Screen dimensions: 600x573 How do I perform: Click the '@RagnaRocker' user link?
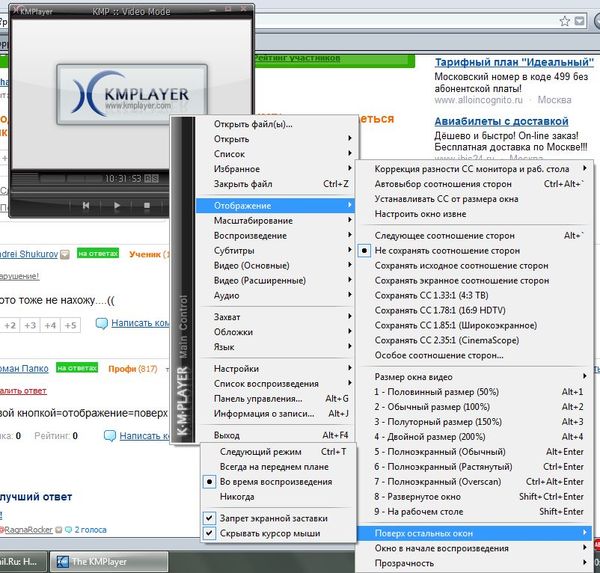pyautogui.click(x=28, y=530)
